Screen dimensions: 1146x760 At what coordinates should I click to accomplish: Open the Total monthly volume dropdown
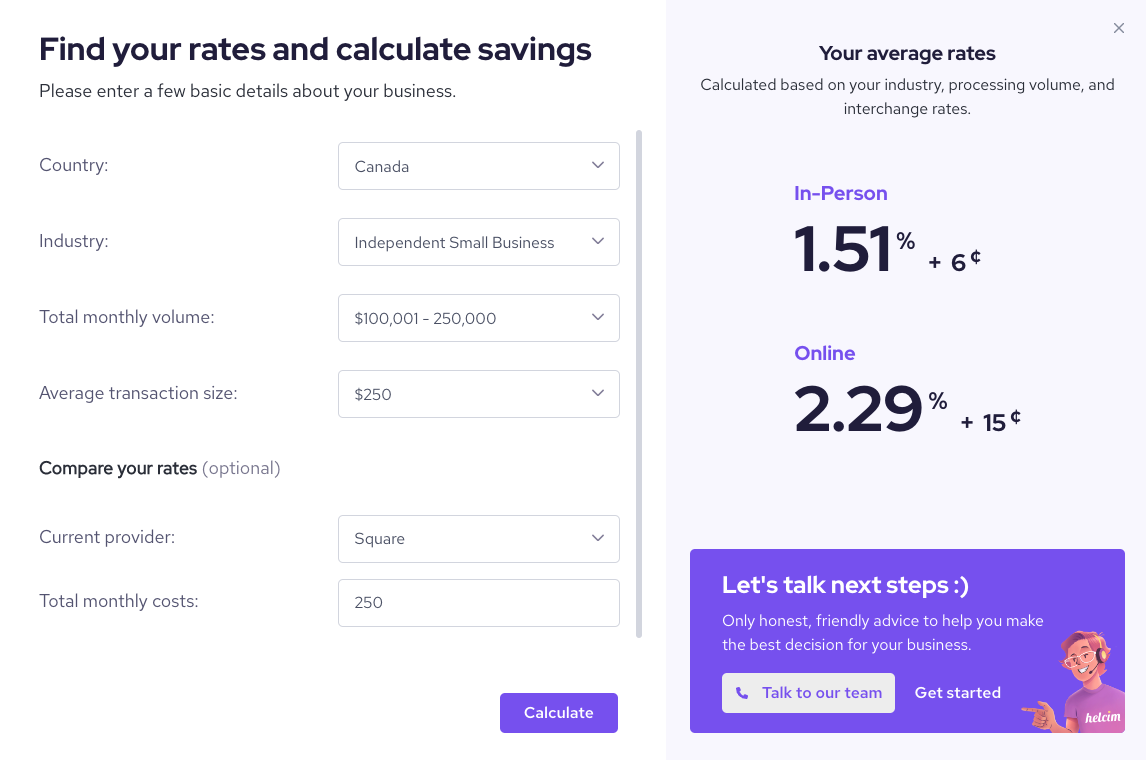click(x=479, y=318)
